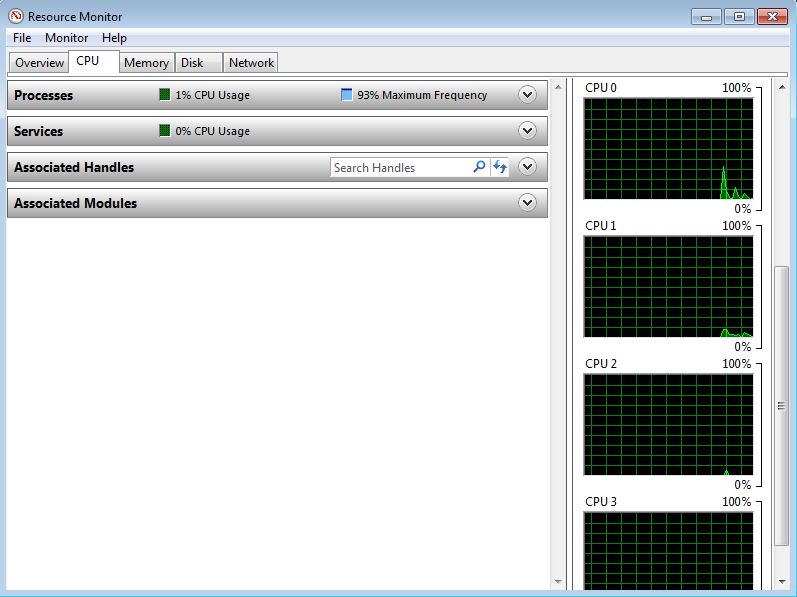This screenshot has height=597, width=797.
Task: Open the File menu
Action: (x=22, y=38)
